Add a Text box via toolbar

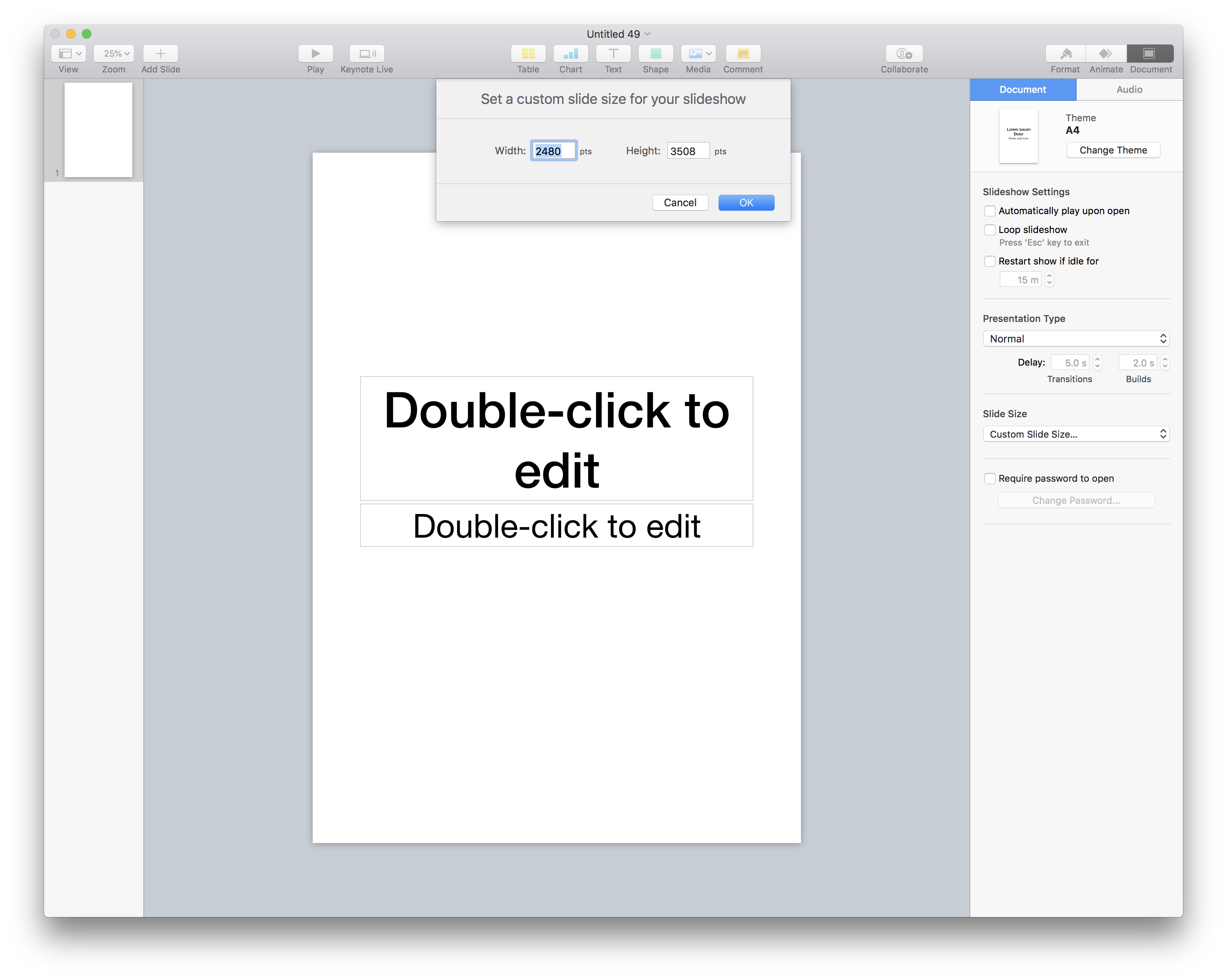(x=613, y=54)
